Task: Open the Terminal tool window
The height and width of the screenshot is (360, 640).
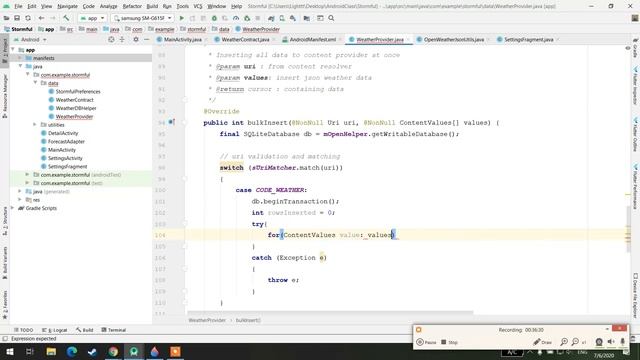Action: (x=113, y=330)
